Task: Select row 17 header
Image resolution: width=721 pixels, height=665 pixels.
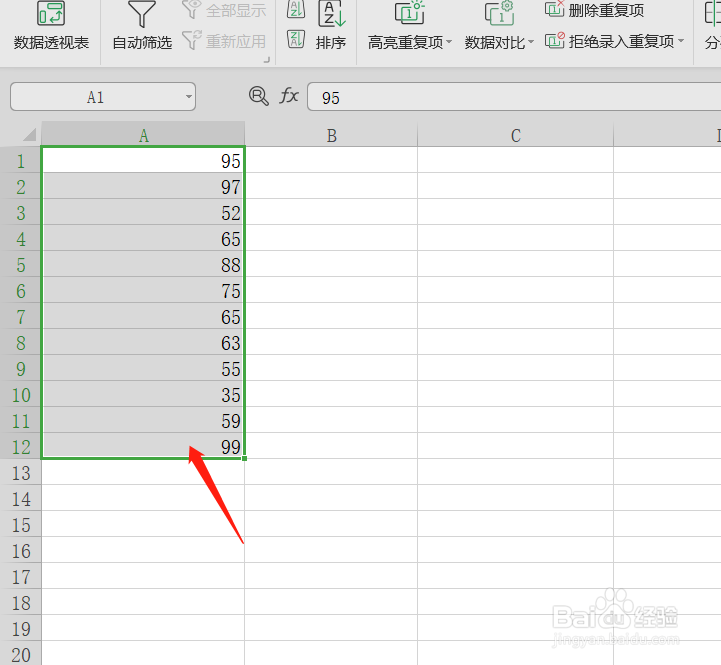Action: (21, 577)
